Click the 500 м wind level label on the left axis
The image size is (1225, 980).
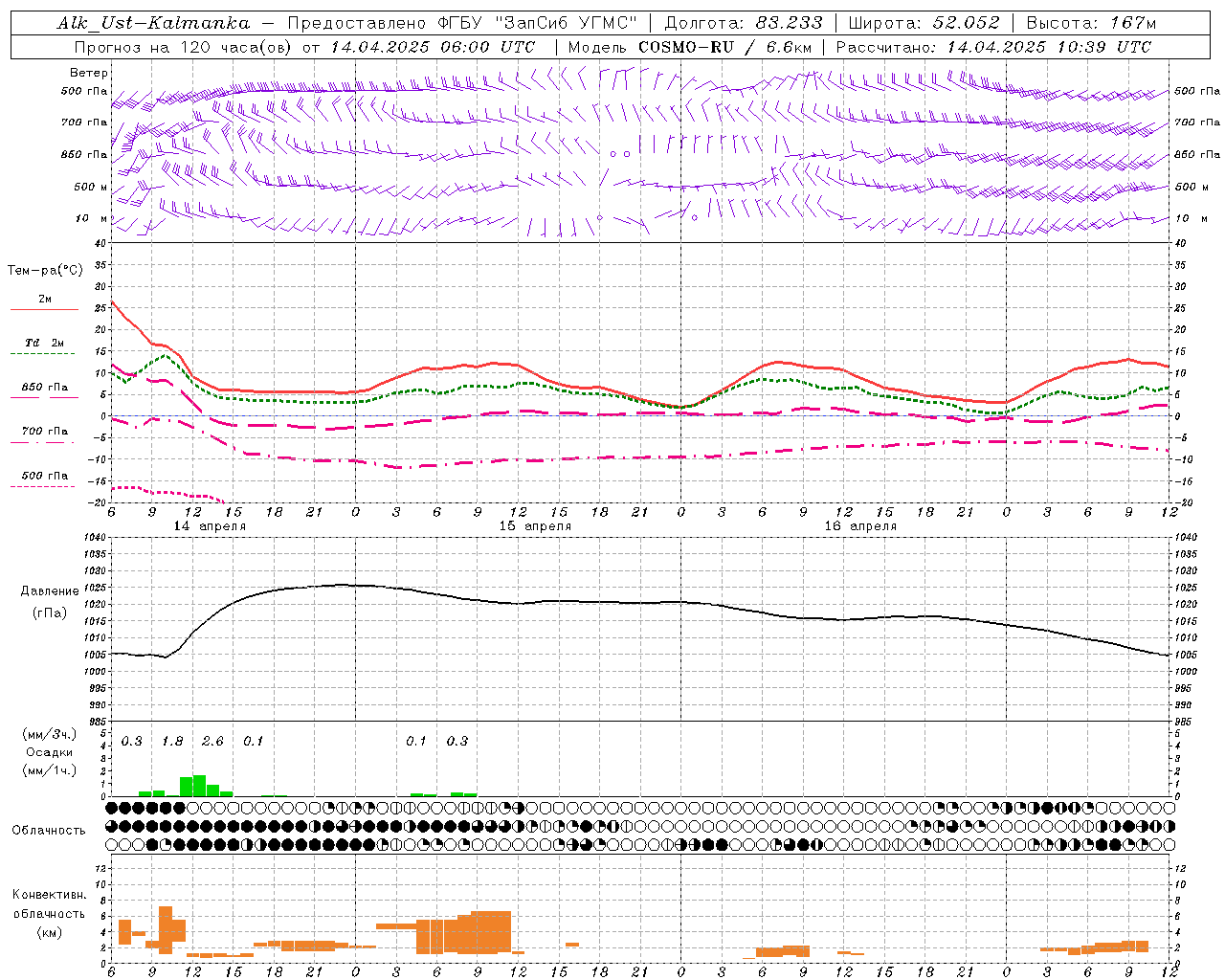[91, 187]
